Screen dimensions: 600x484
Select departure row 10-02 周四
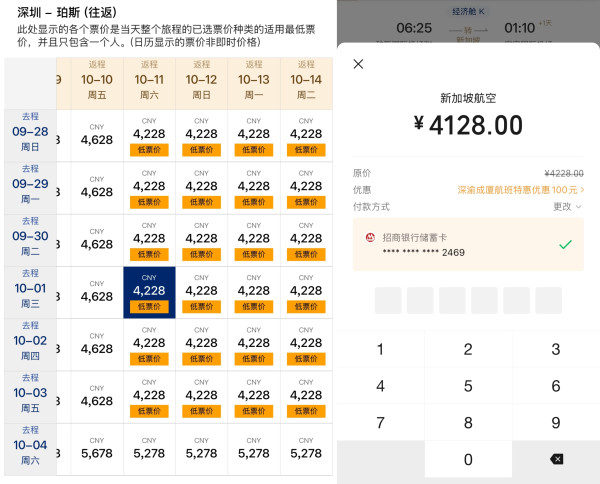pos(30,345)
